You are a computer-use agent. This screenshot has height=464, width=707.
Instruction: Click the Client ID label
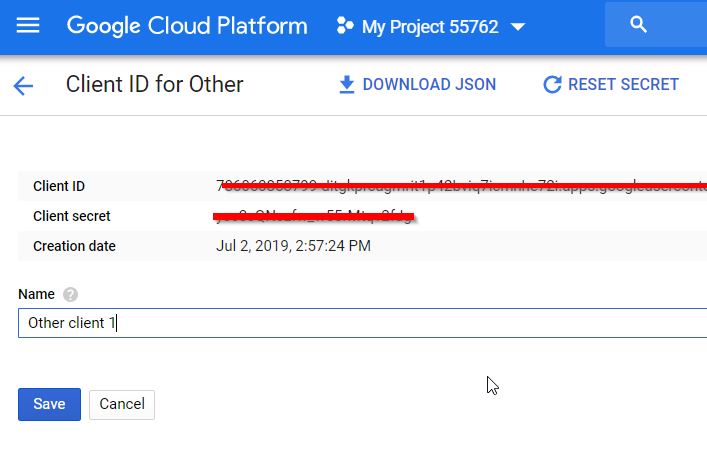tap(59, 186)
